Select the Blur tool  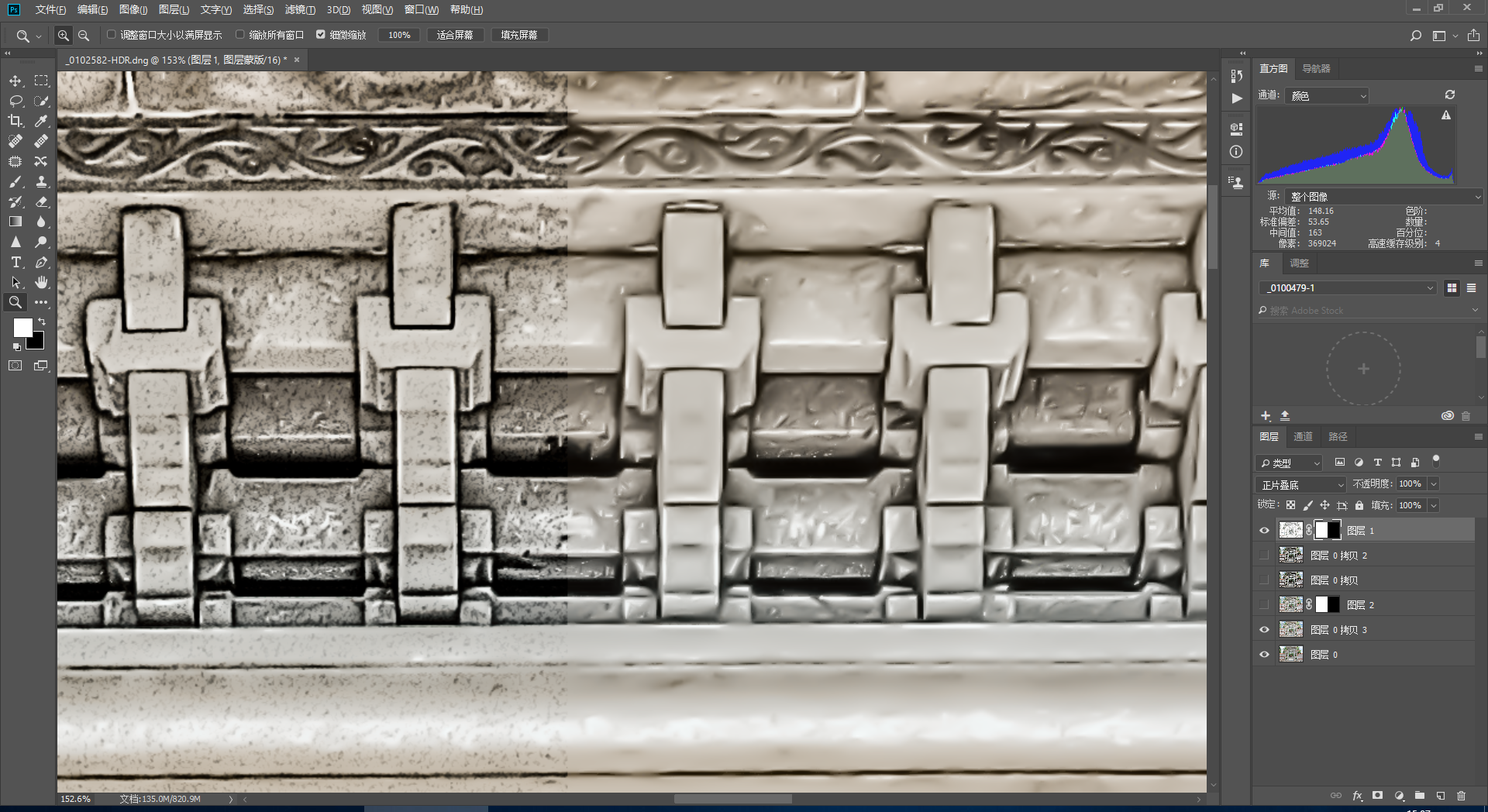click(x=41, y=222)
